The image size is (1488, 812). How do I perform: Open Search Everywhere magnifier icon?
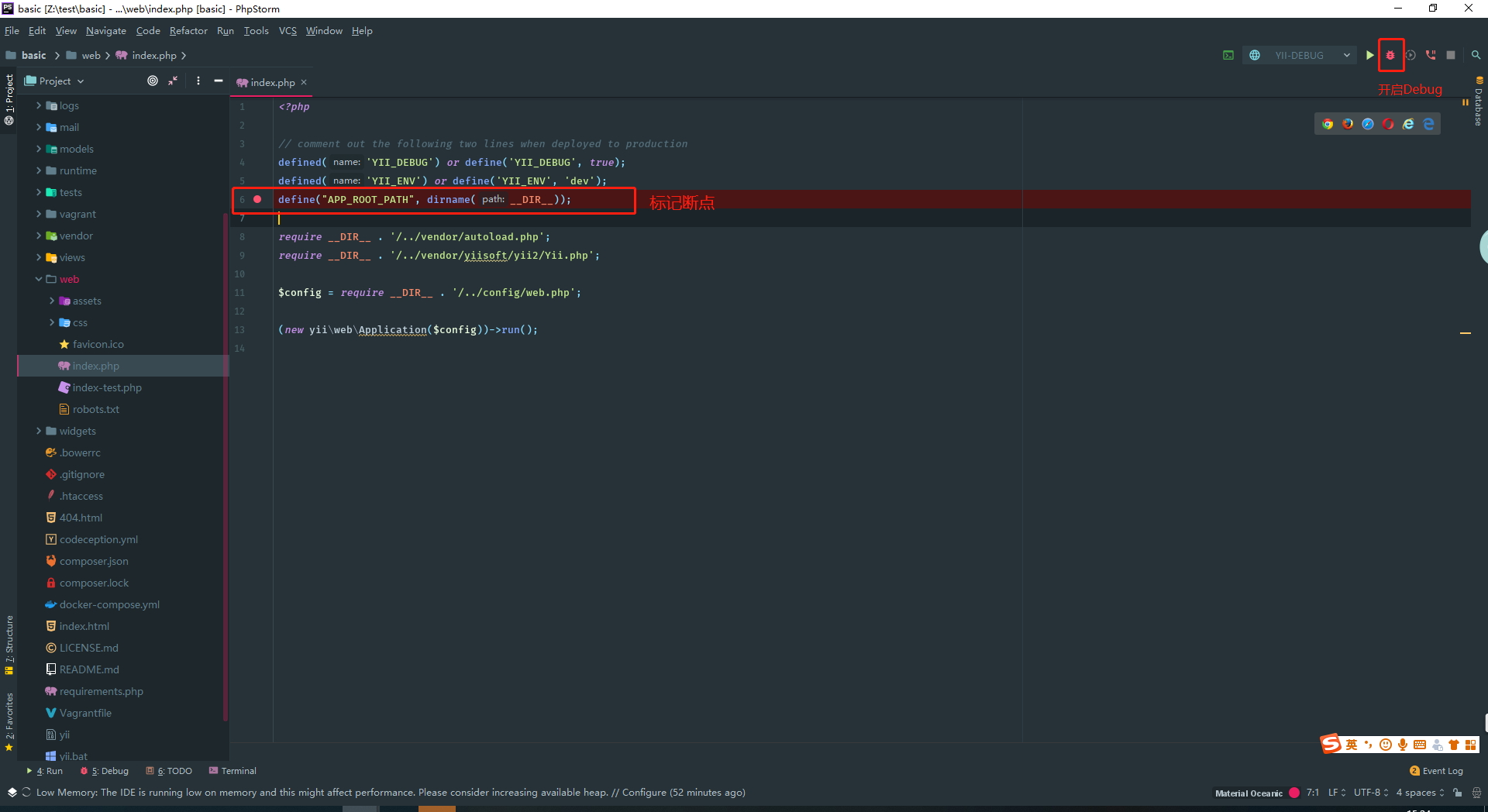1476,55
